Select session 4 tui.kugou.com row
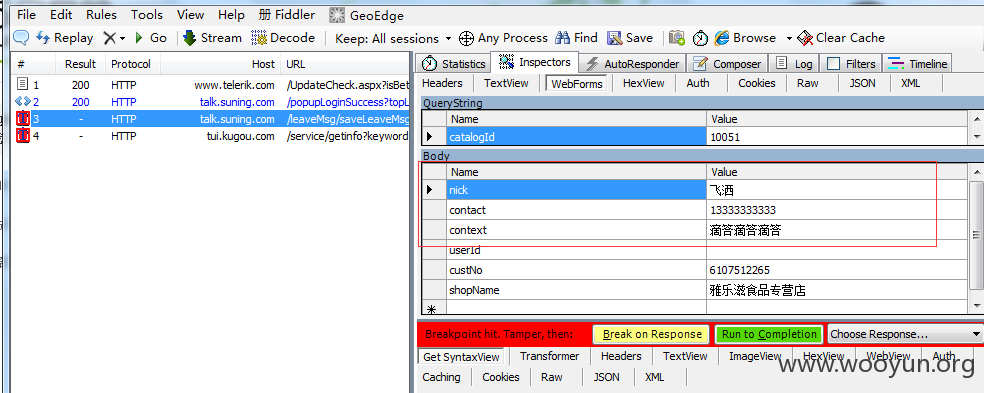984x393 pixels. click(x=211, y=136)
